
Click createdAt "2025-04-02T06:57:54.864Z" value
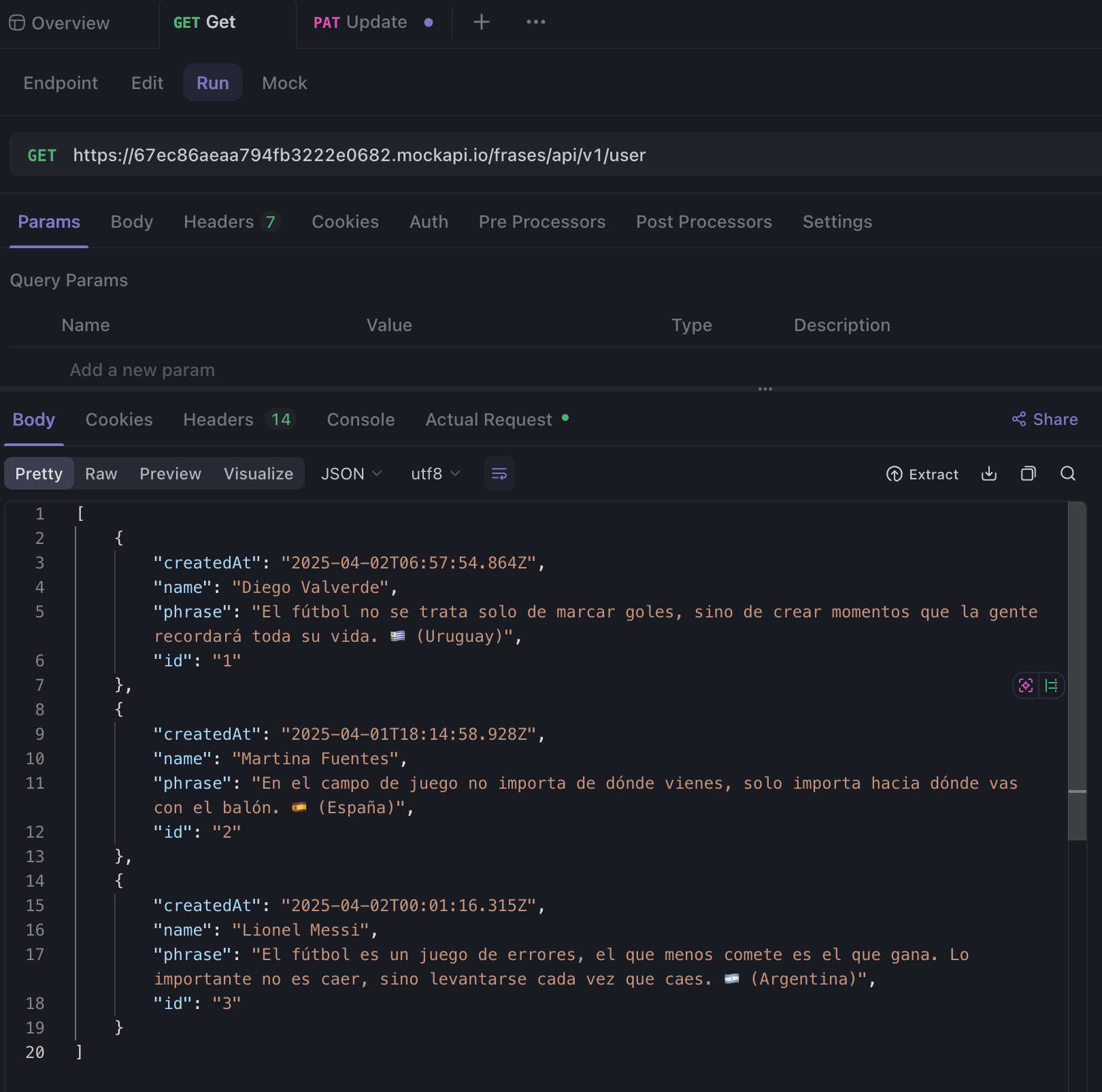point(409,563)
